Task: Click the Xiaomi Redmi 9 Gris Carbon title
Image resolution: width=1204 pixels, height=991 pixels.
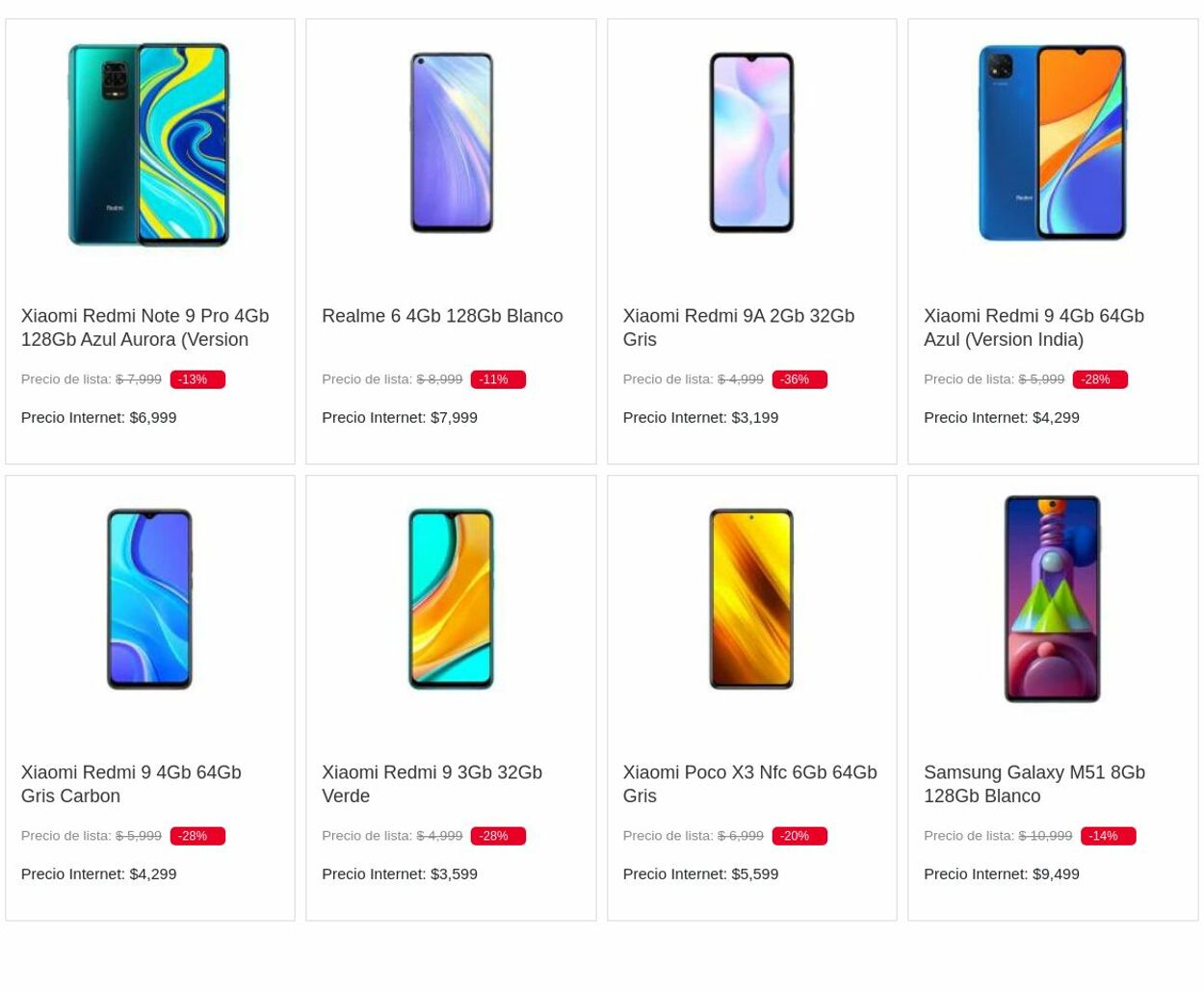Action: pos(130,784)
